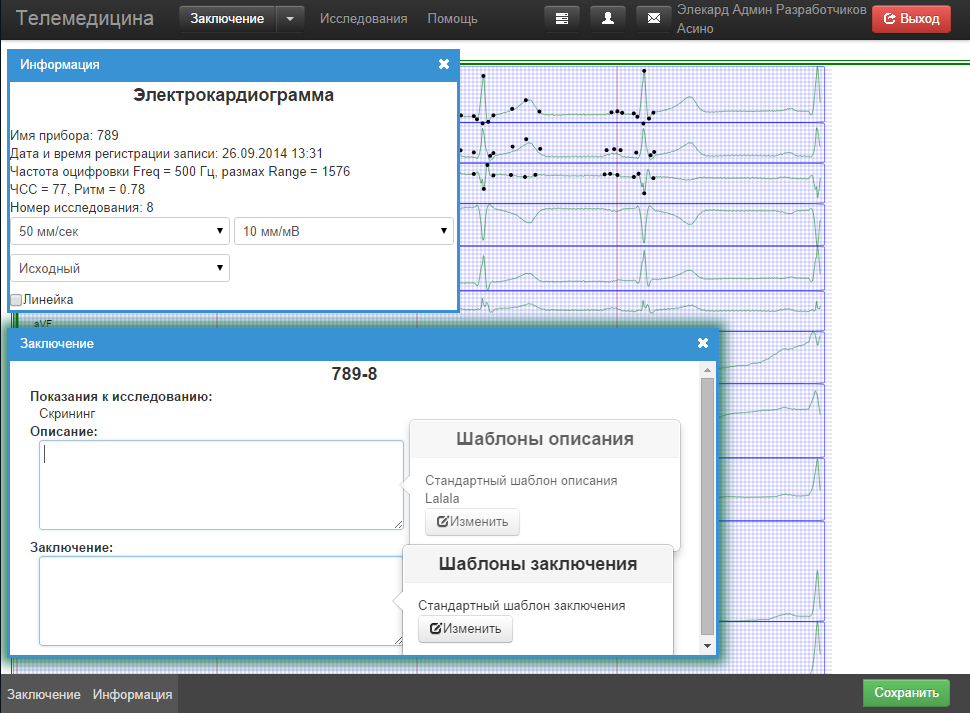Click the Электрокардиограмма heading
Viewport: 970px width, 713px height.
234,95
